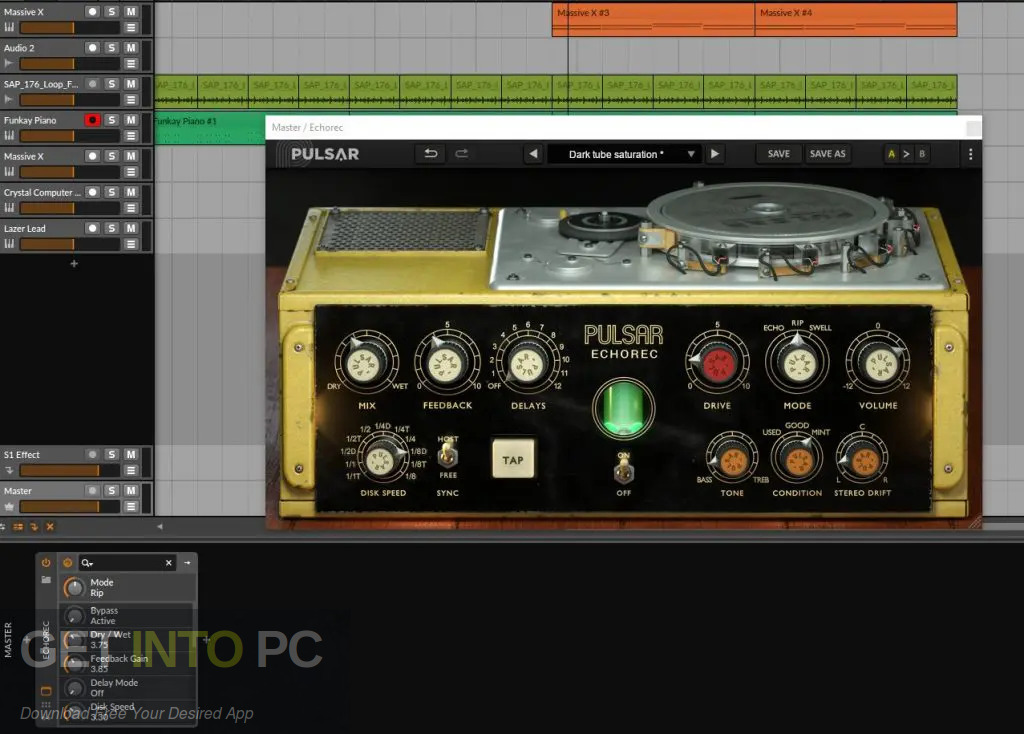Screen dimensions: 1024x734
Task: Click the Mode Rip parameter knob
Action: [74, 588]
